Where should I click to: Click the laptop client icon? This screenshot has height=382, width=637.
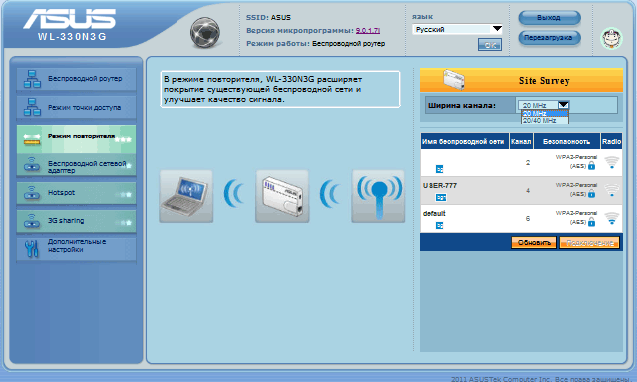(186, 196)
